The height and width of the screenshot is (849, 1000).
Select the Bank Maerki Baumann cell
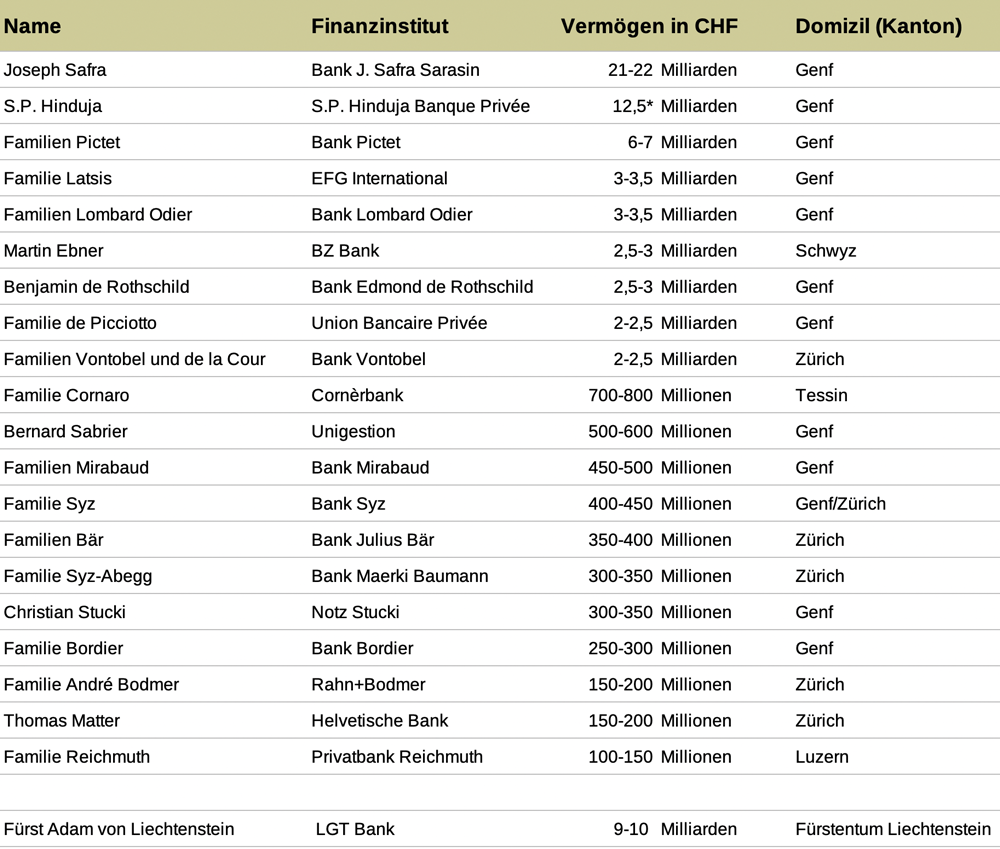click(x=400, y=576)
